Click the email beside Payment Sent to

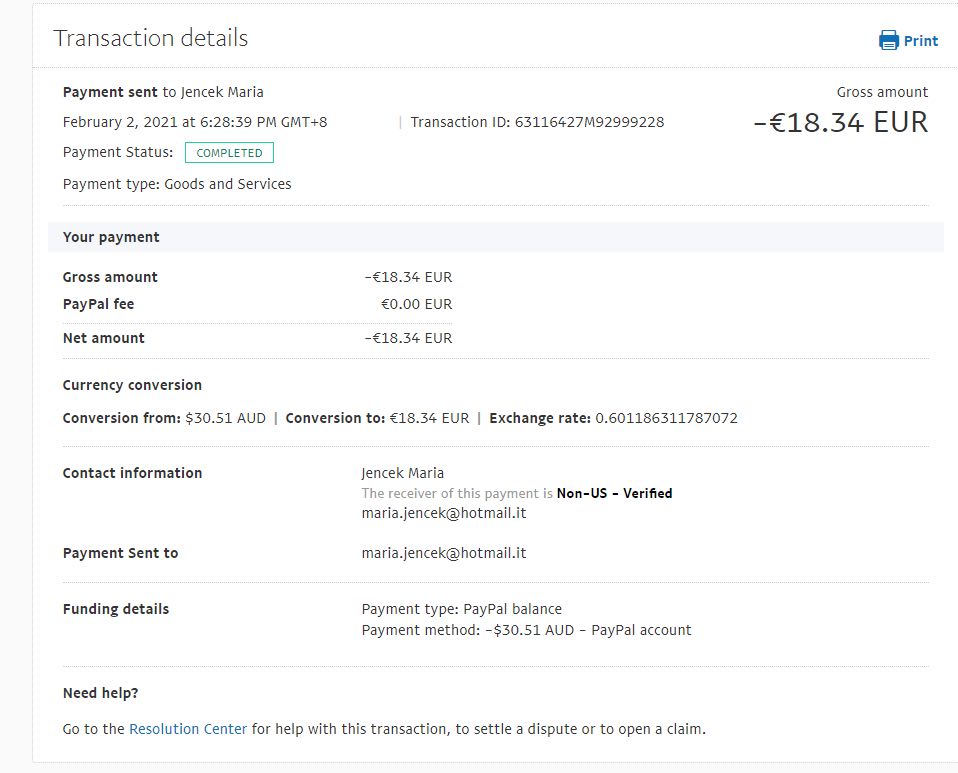(443, 553)
